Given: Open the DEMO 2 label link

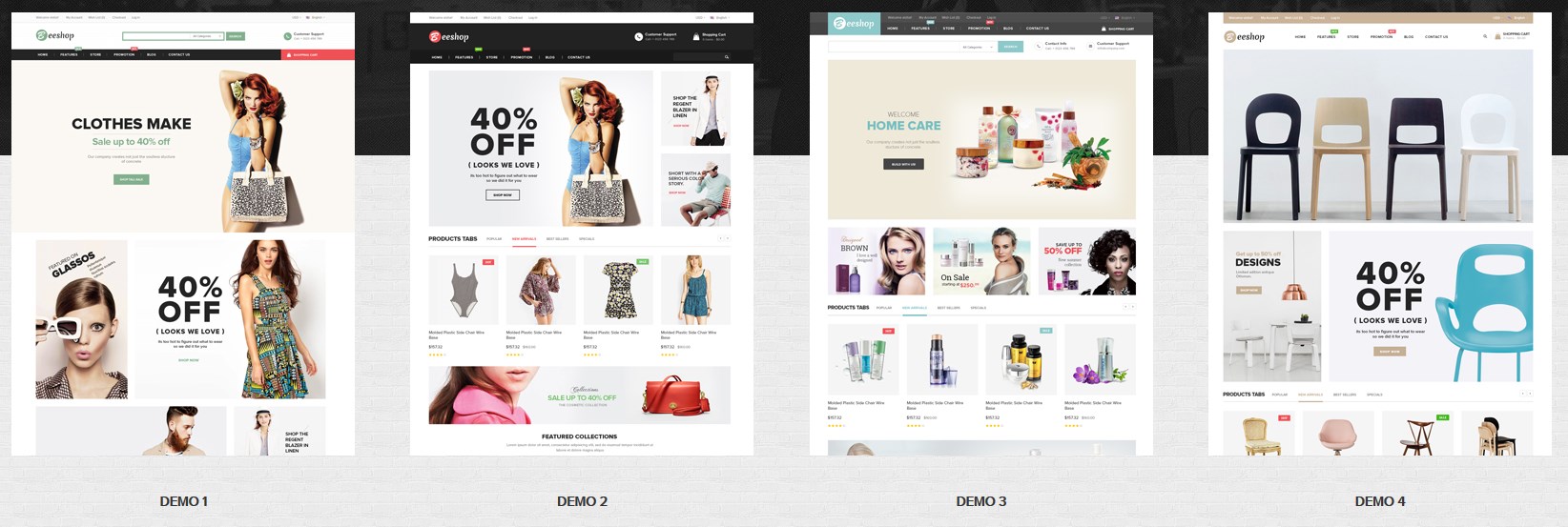Looking at the screenshot, I should tap(582, 501).
